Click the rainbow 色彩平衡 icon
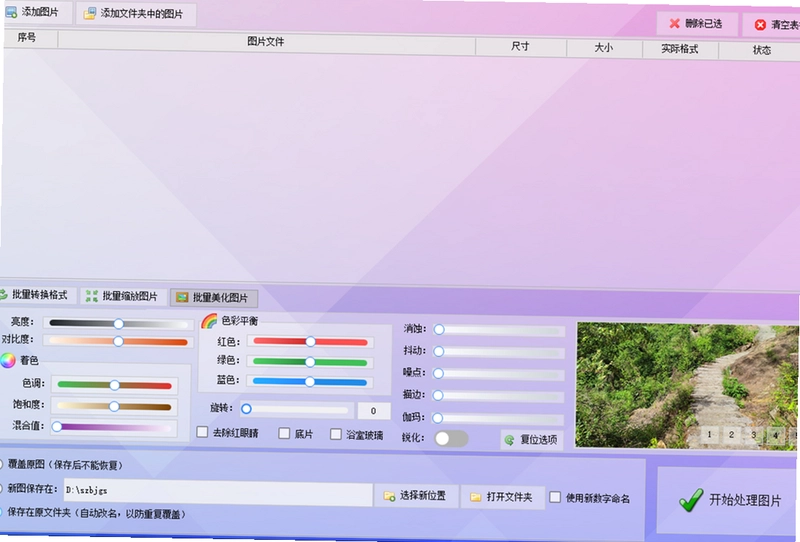Viewport: 800px width, 542px height. point(209,321)
